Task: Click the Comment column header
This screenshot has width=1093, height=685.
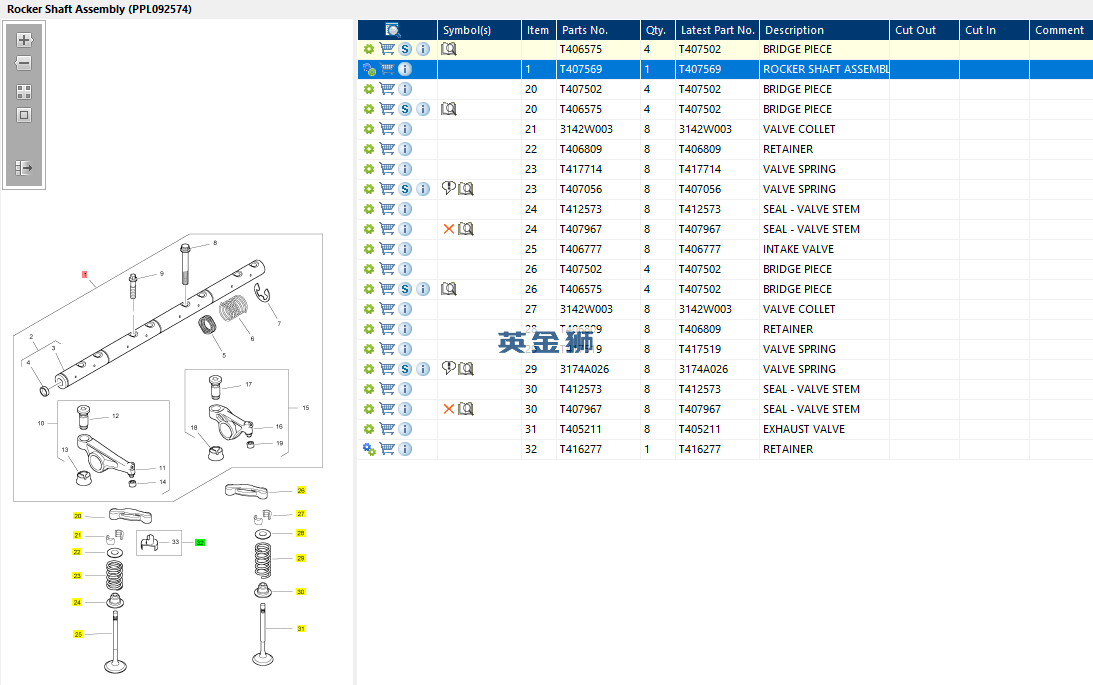Action: 1061,30
